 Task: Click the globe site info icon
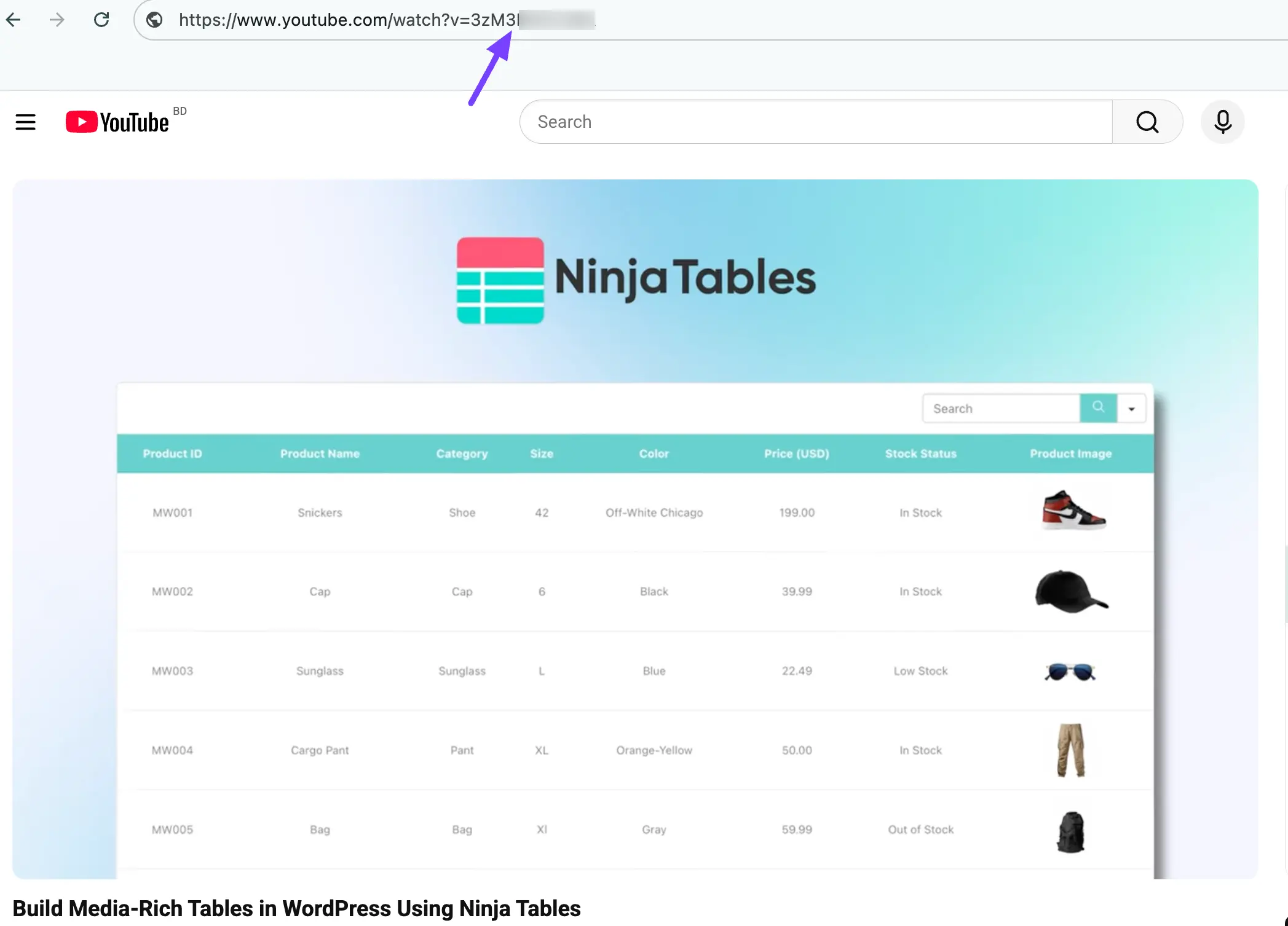(154, 20)
